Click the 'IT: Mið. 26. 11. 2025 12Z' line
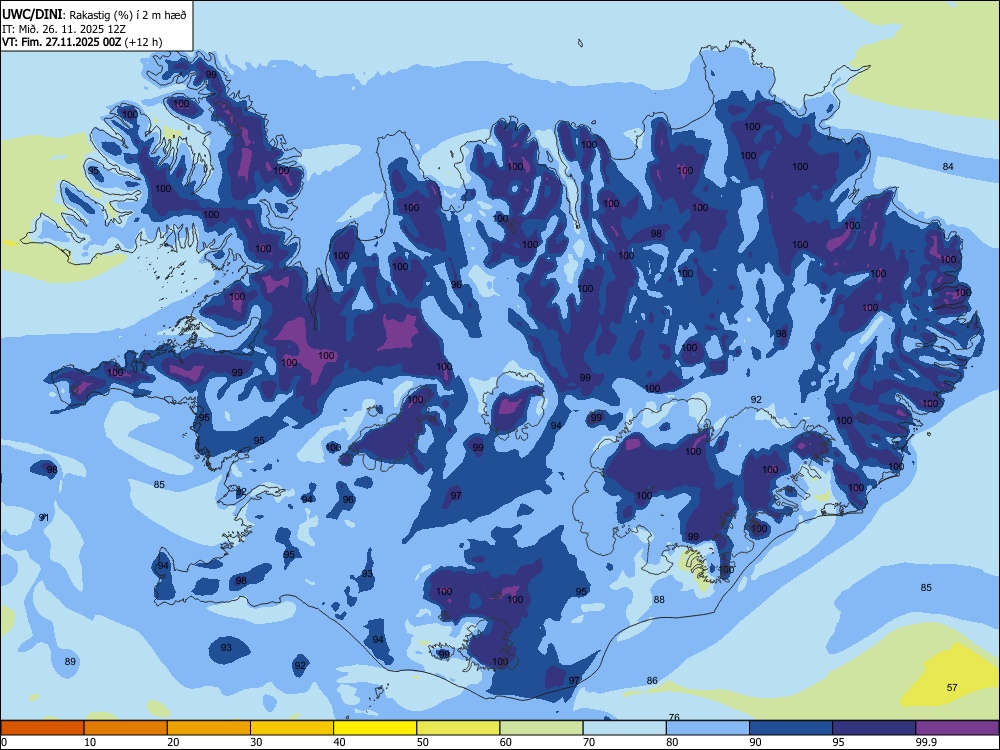 (x=64, y=29)
